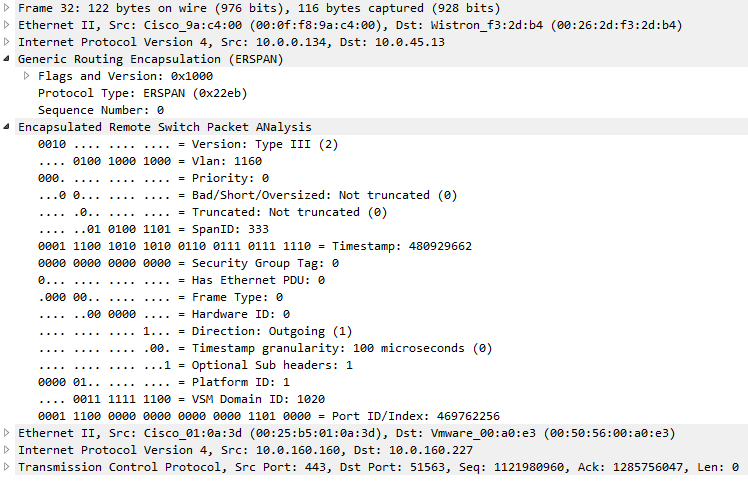
Task: Expand IPv4 Src 10.0.0.134 node
Action: click(x=6, y=42)
